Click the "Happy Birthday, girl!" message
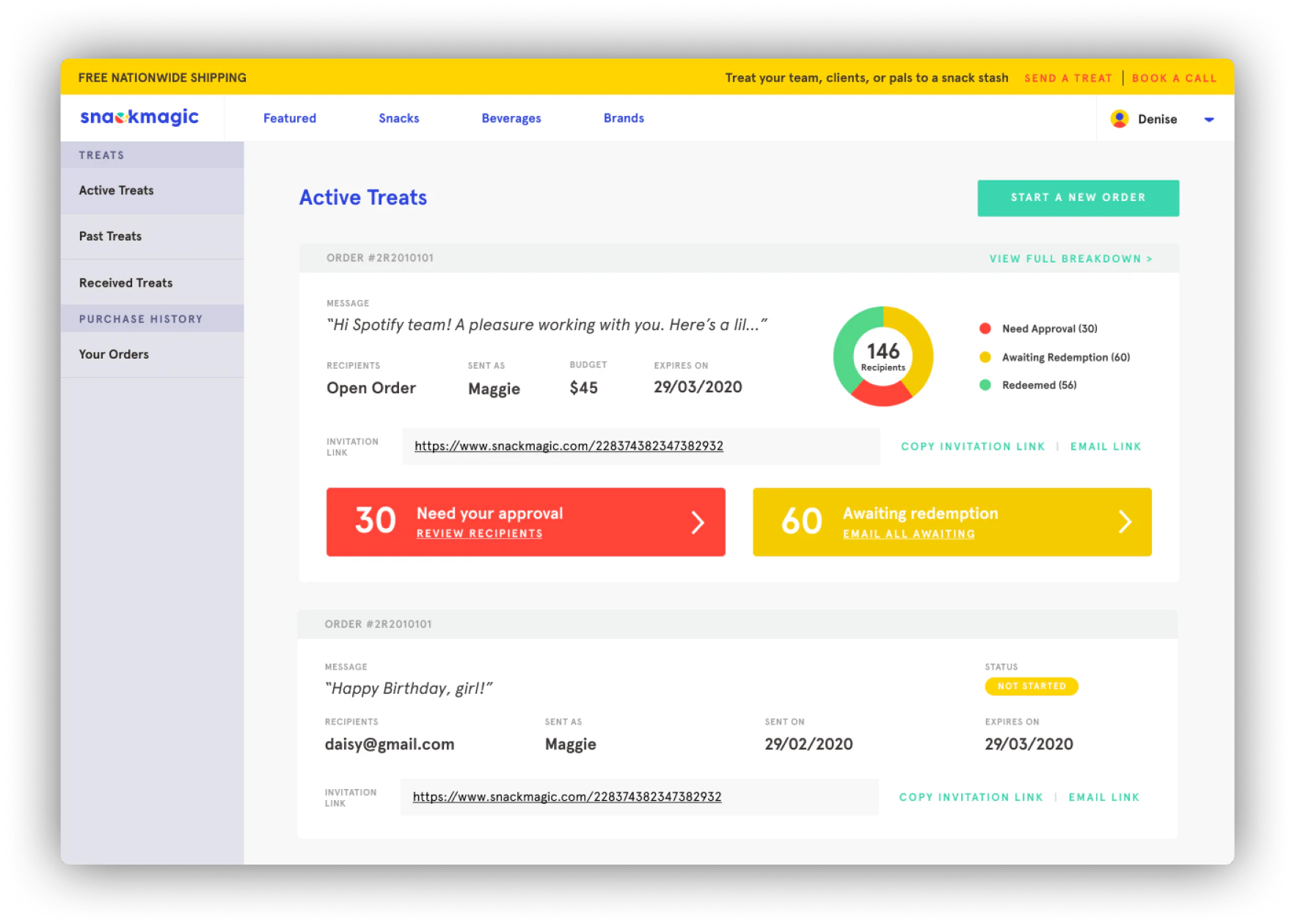Viewport: 1292px width, 924px height. click(x=409, y=689)
